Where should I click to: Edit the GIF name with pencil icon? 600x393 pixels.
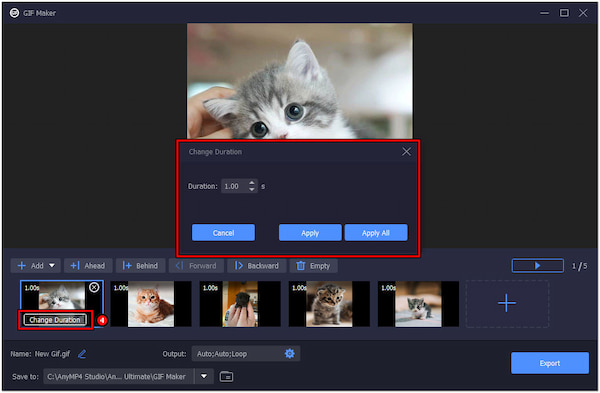pyautogui.click(x=82, y=354)
